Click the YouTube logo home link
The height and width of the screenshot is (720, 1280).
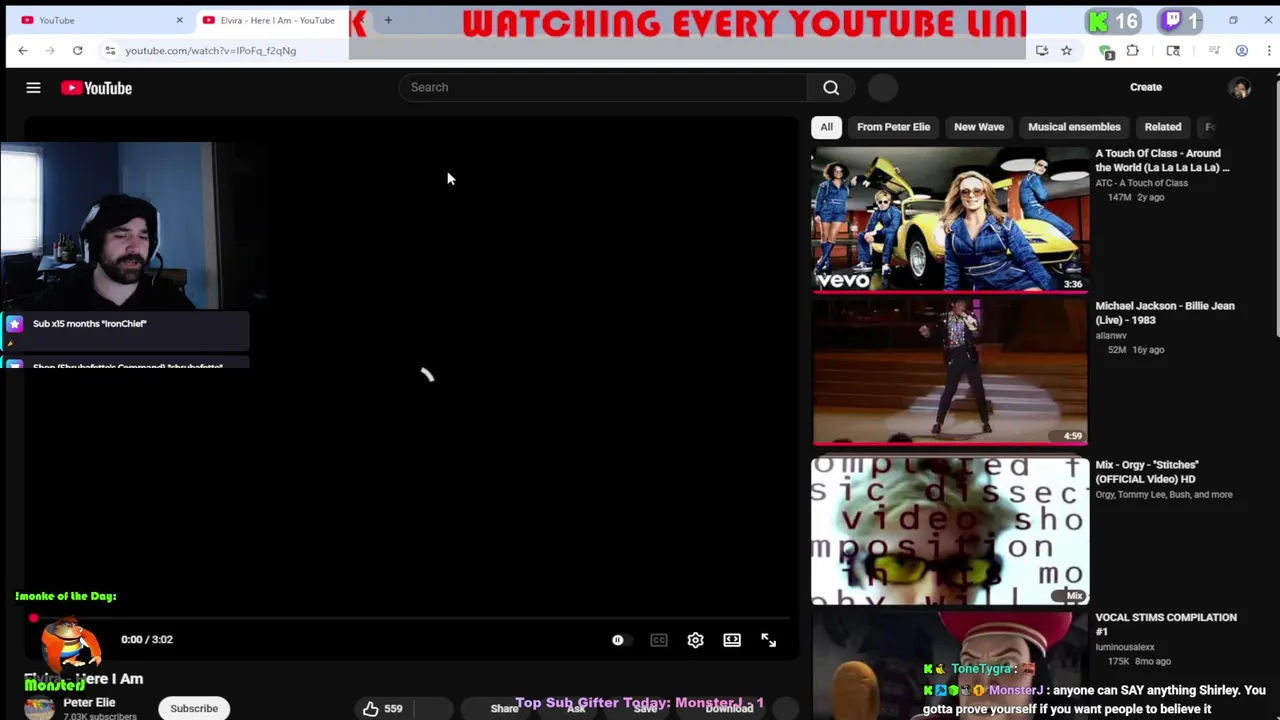[96, 88]
